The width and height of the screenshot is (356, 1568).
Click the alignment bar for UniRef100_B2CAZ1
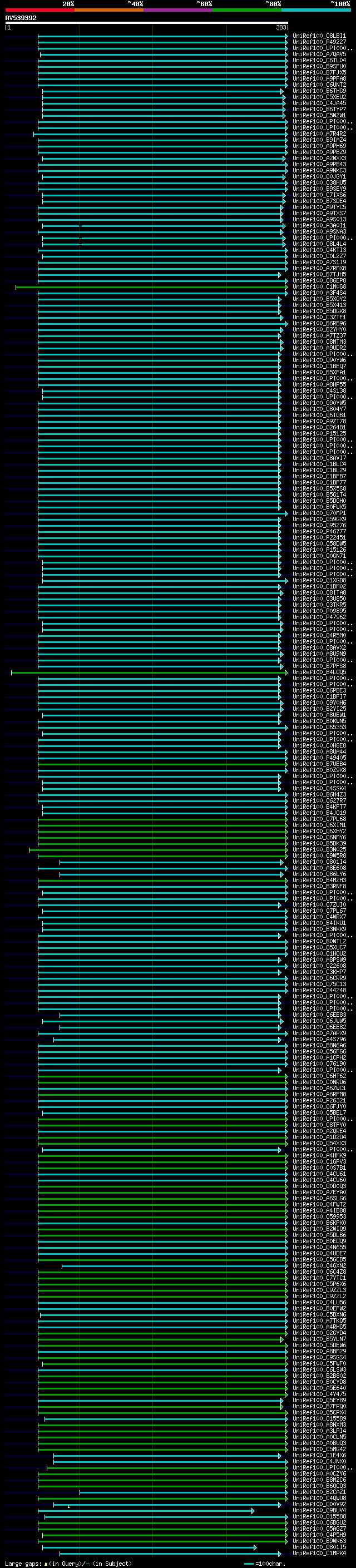(183, 1492)
